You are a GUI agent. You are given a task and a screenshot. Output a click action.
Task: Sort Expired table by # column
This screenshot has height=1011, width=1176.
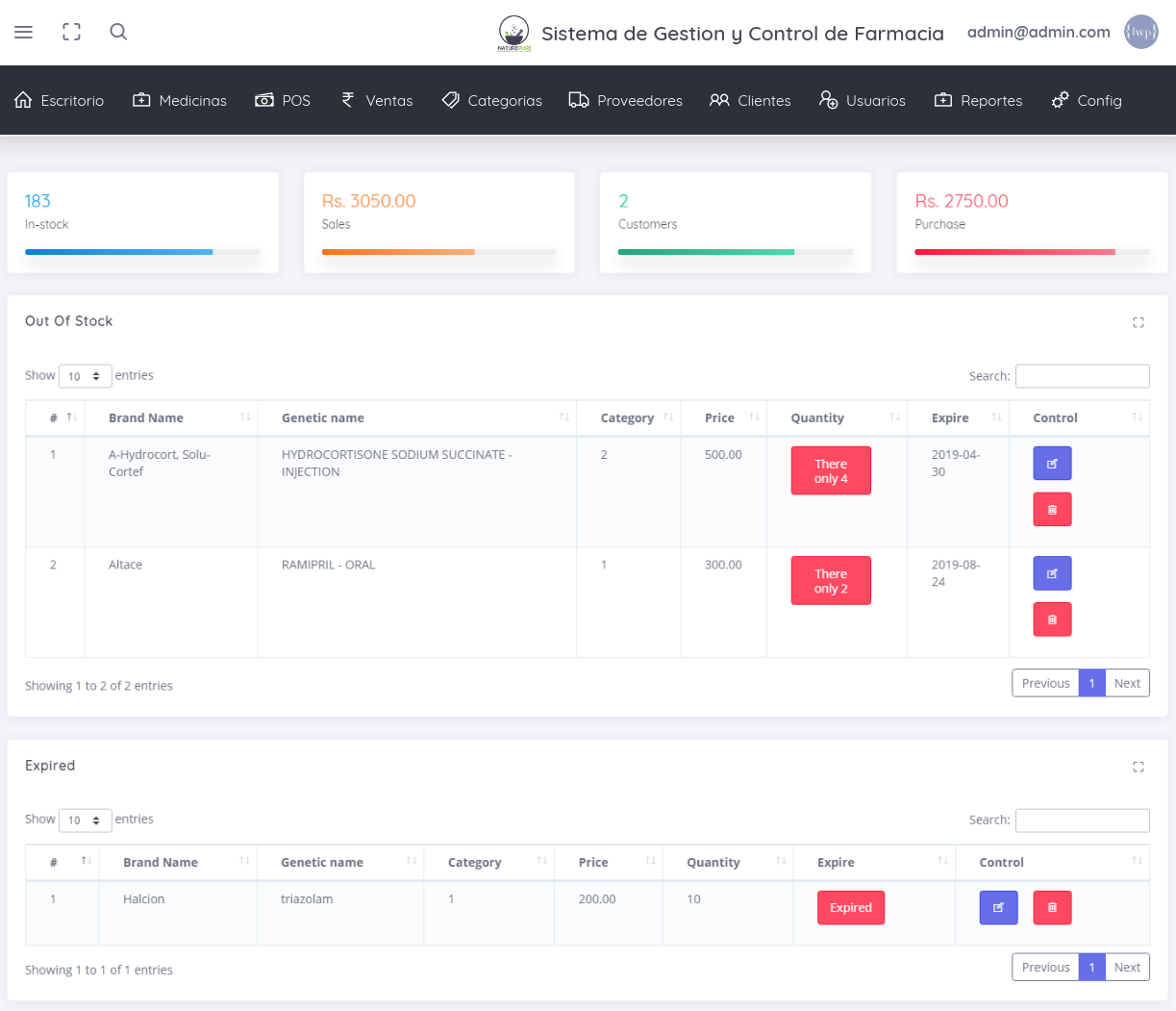point(63,862)
